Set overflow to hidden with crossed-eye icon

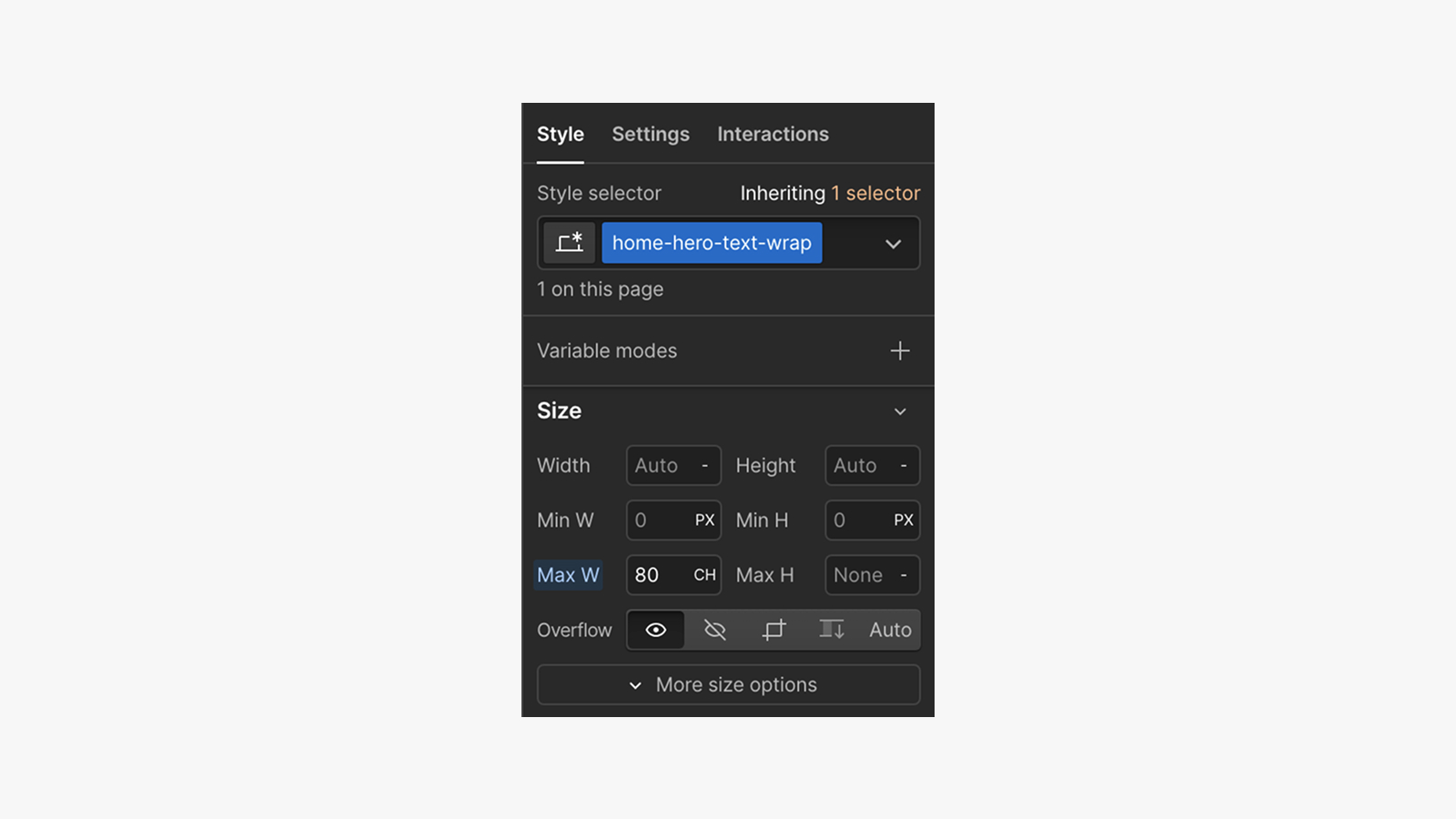point(714,629)
